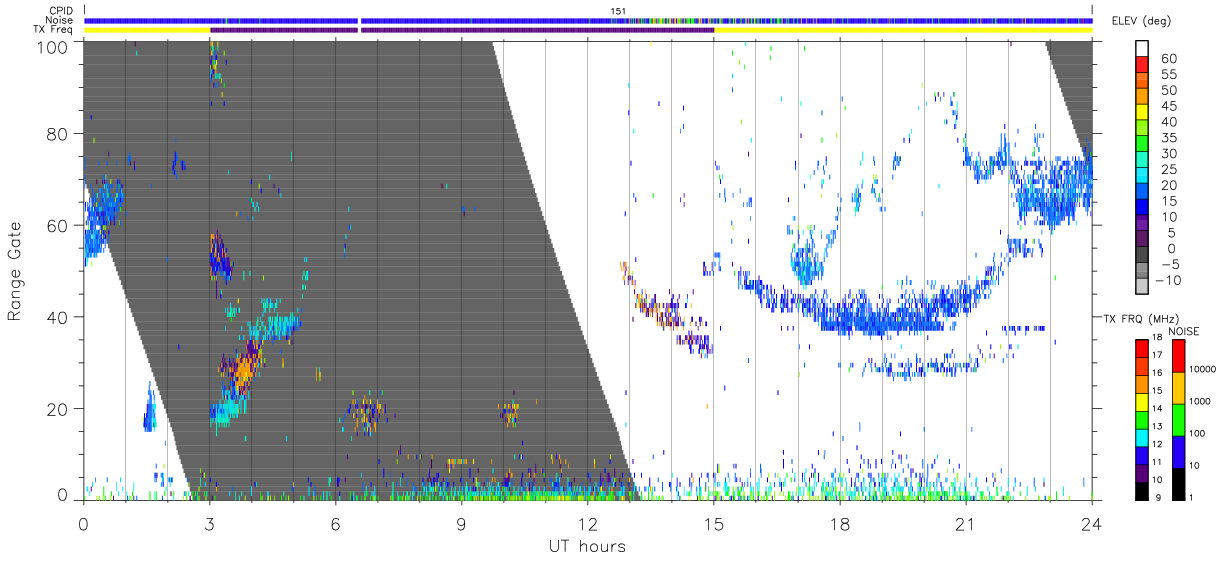Image resolution: width=1228 pixels, height=567 pixels.
Task: Click the 'CPID' row label
Action: tap(62, 11)
